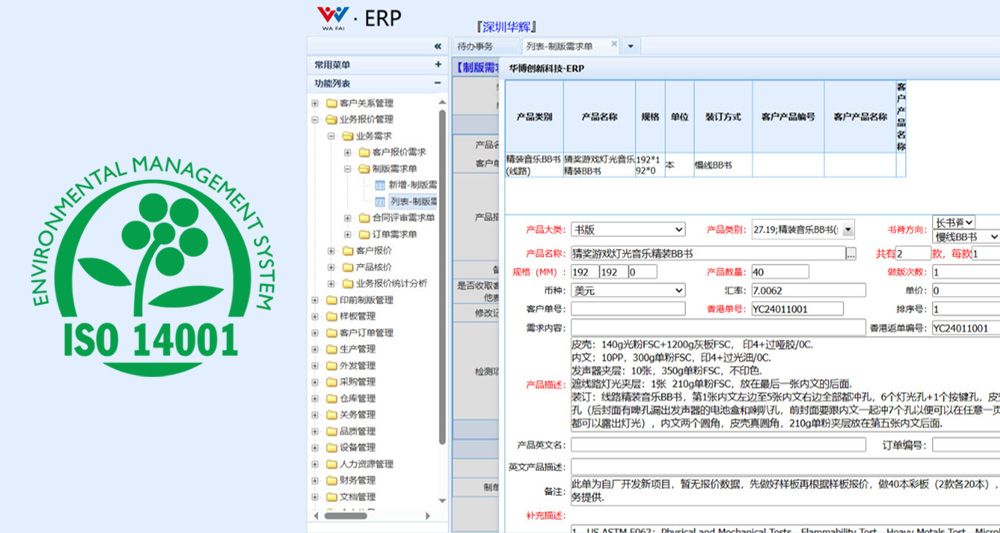Viewport: 1000px width, 533px height.
Task: Collapse the 制版需求单 node
Action: pos(348,169)
